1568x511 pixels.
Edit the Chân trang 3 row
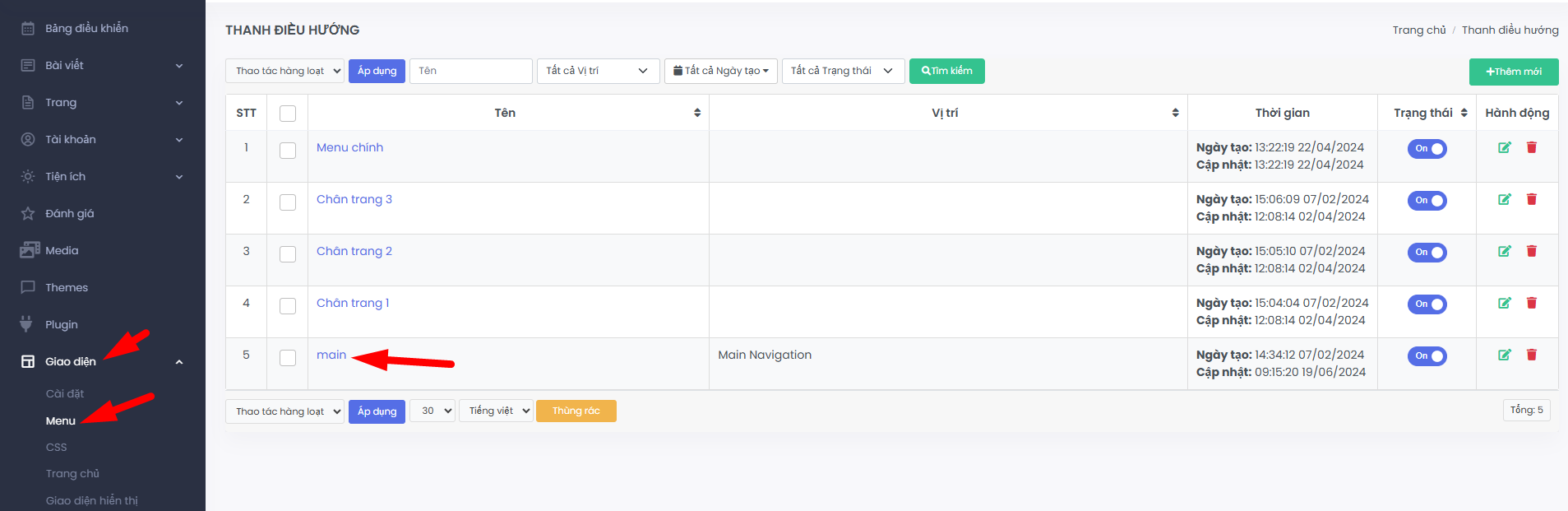click(1505, 199)
